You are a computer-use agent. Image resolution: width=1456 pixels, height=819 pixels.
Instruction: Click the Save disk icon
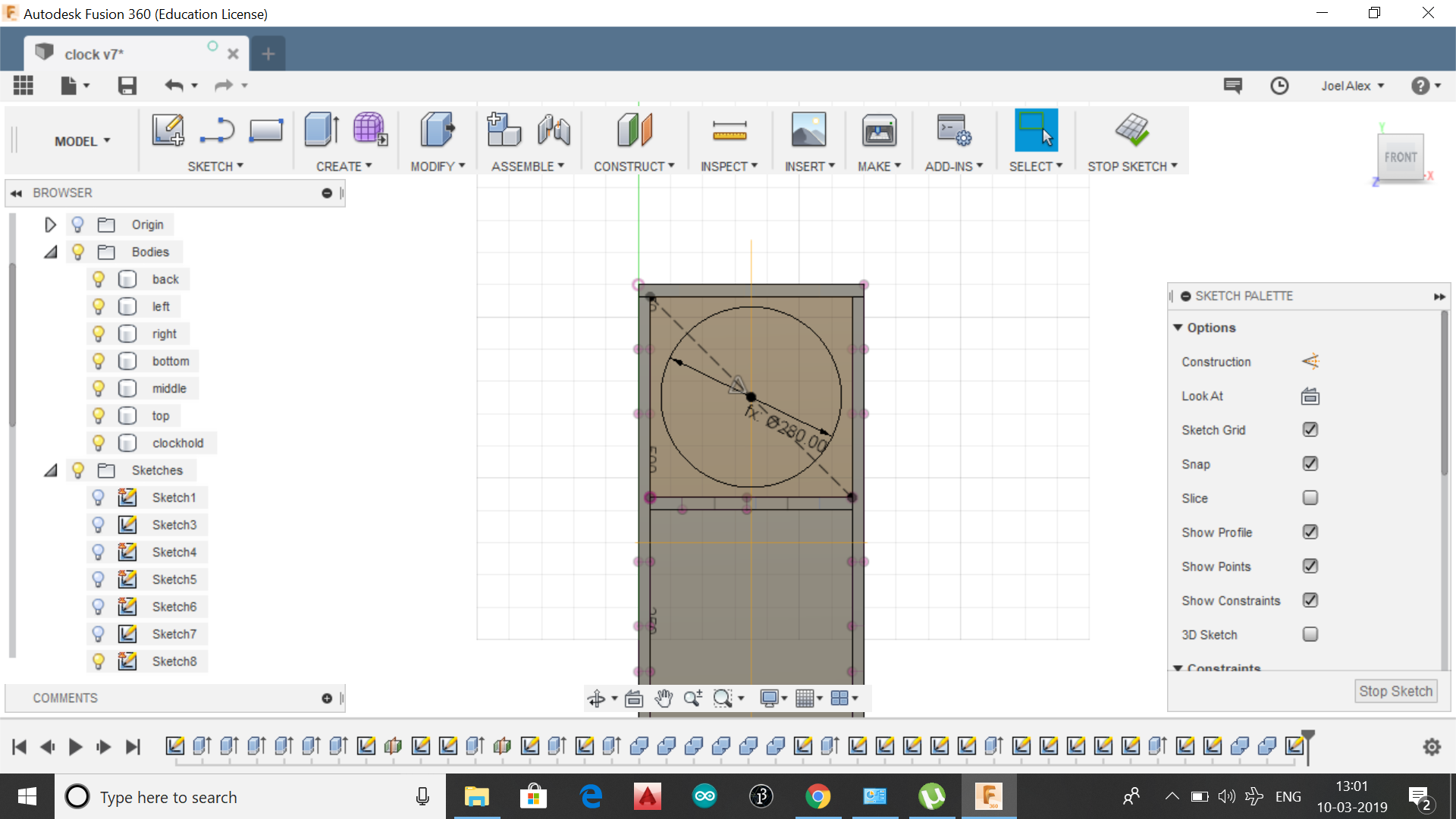click(127, 86)
